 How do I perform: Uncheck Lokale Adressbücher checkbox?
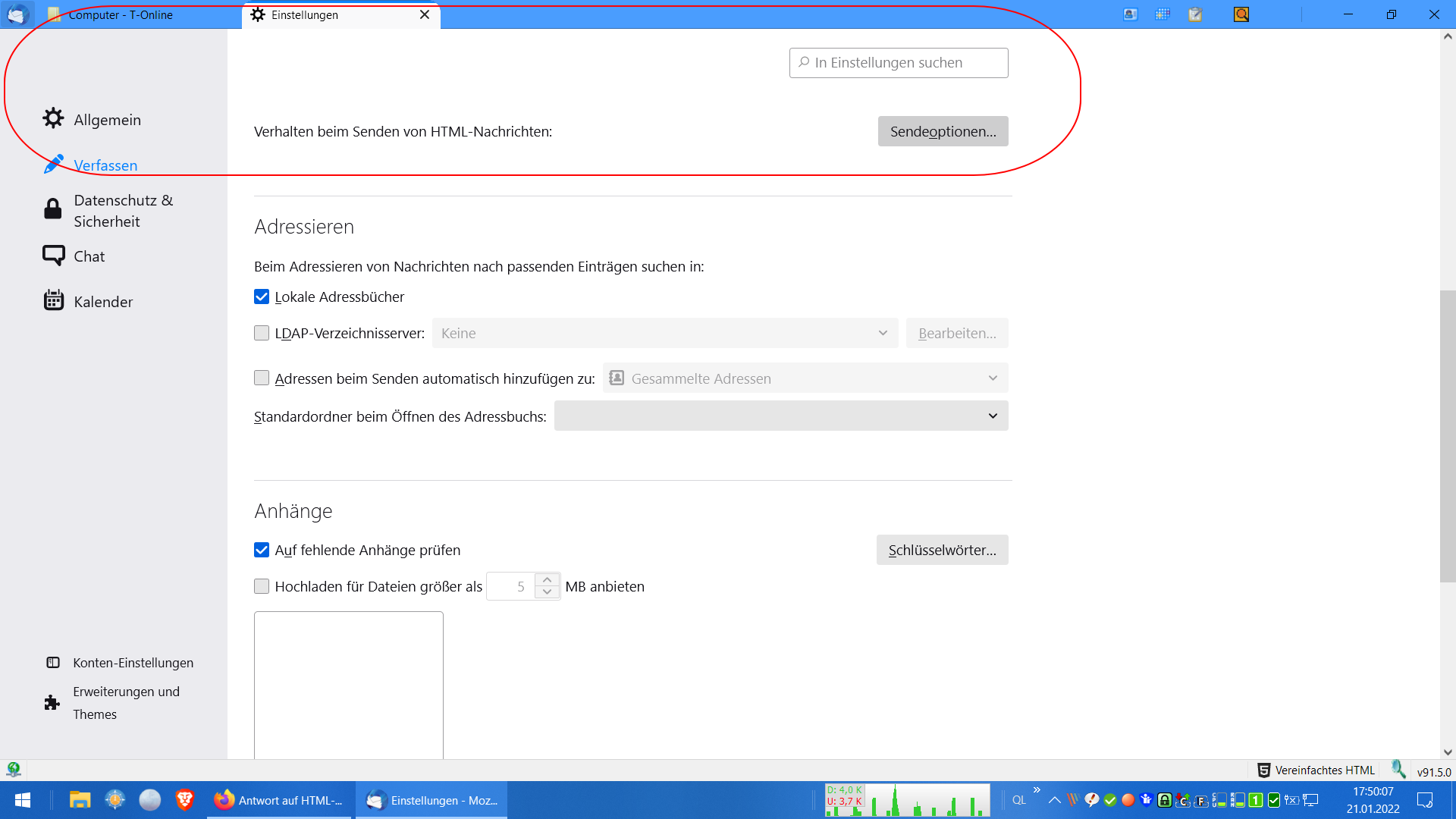(262, 297)
